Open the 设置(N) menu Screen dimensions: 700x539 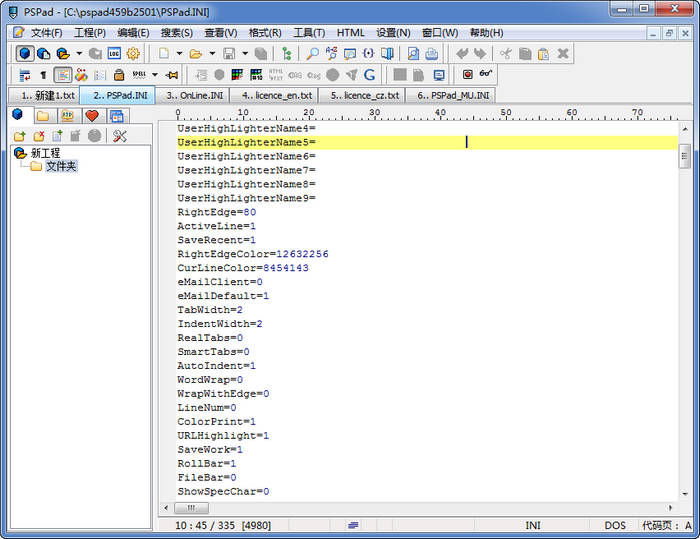[x=393, y=33]
